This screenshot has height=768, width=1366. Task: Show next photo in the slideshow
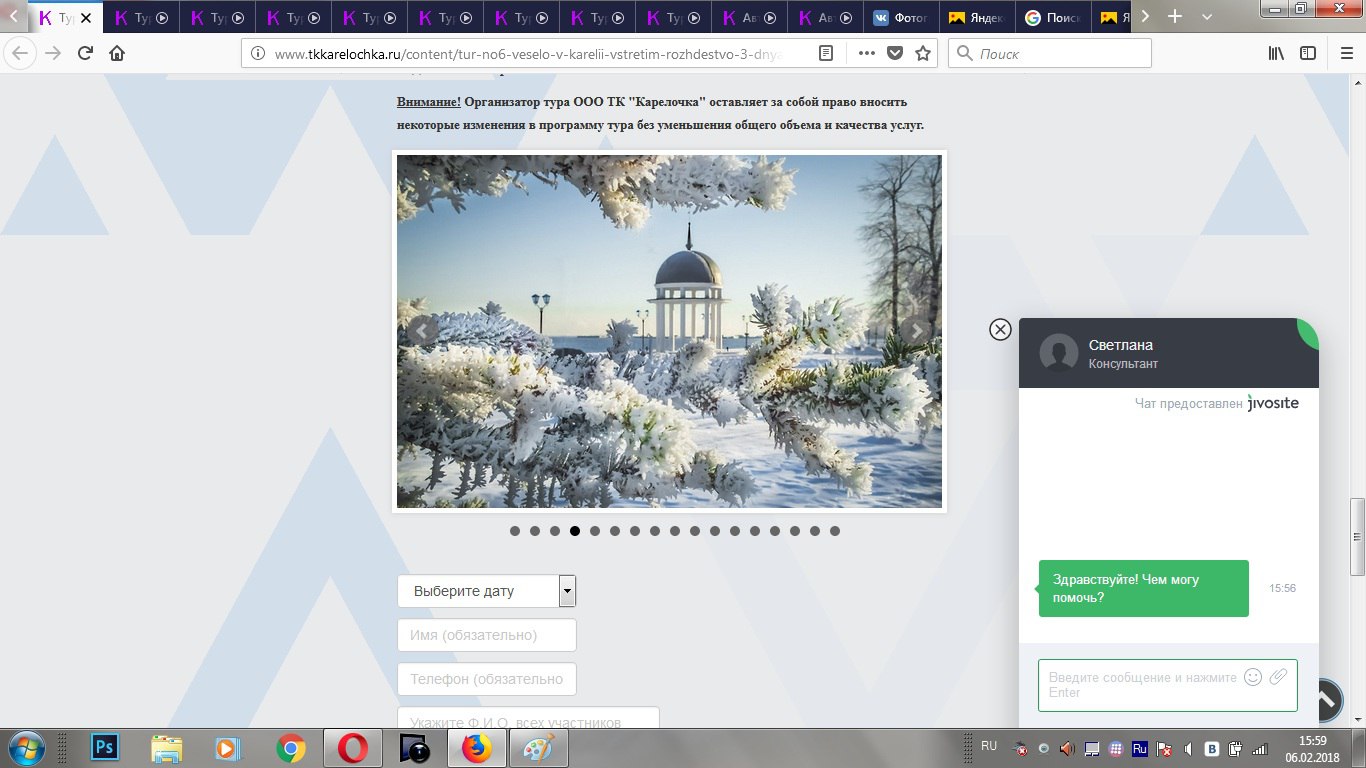point(915,332)
